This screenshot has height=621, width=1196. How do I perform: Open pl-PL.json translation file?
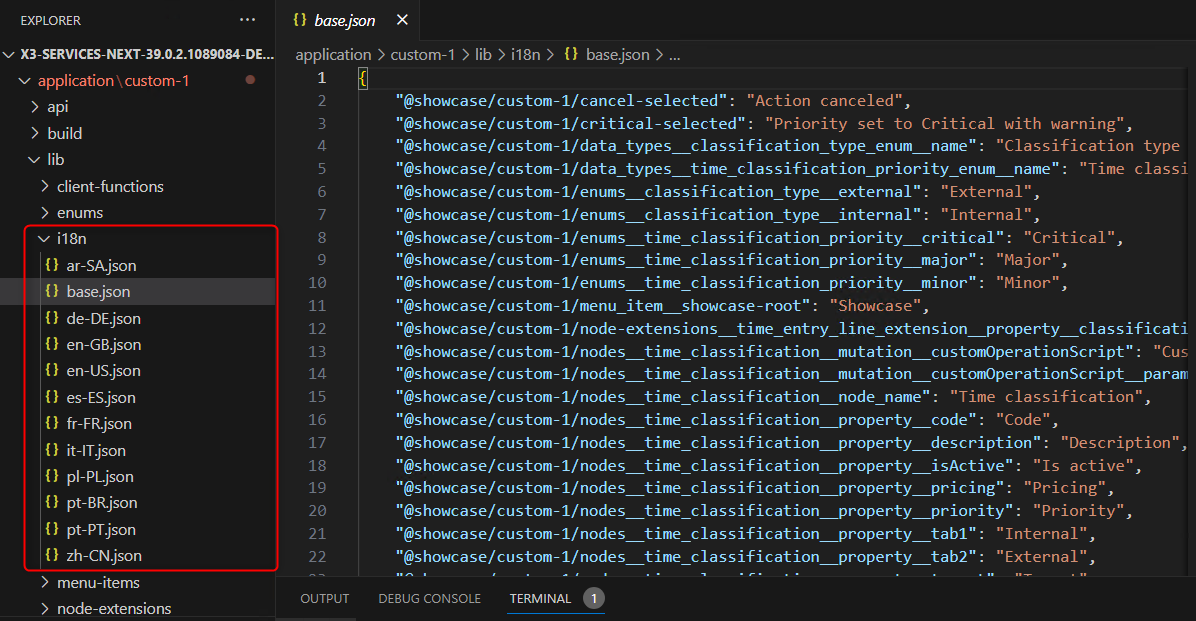click(100, 476)
